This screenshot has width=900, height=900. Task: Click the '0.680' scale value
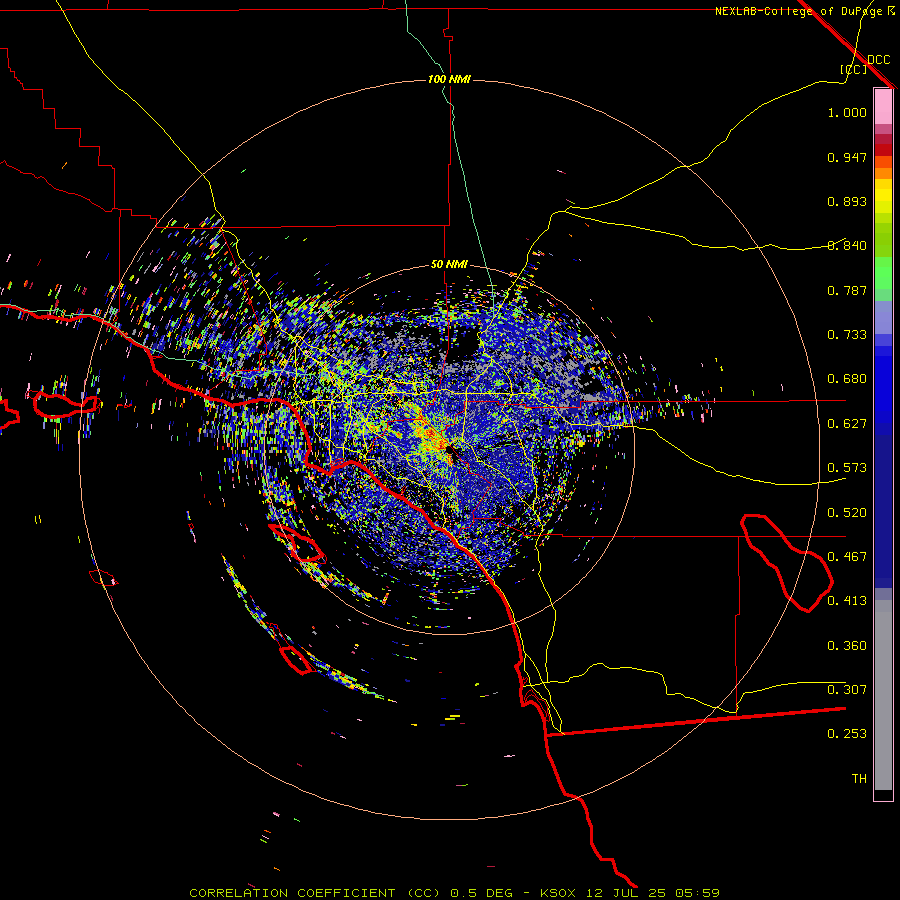847,379
